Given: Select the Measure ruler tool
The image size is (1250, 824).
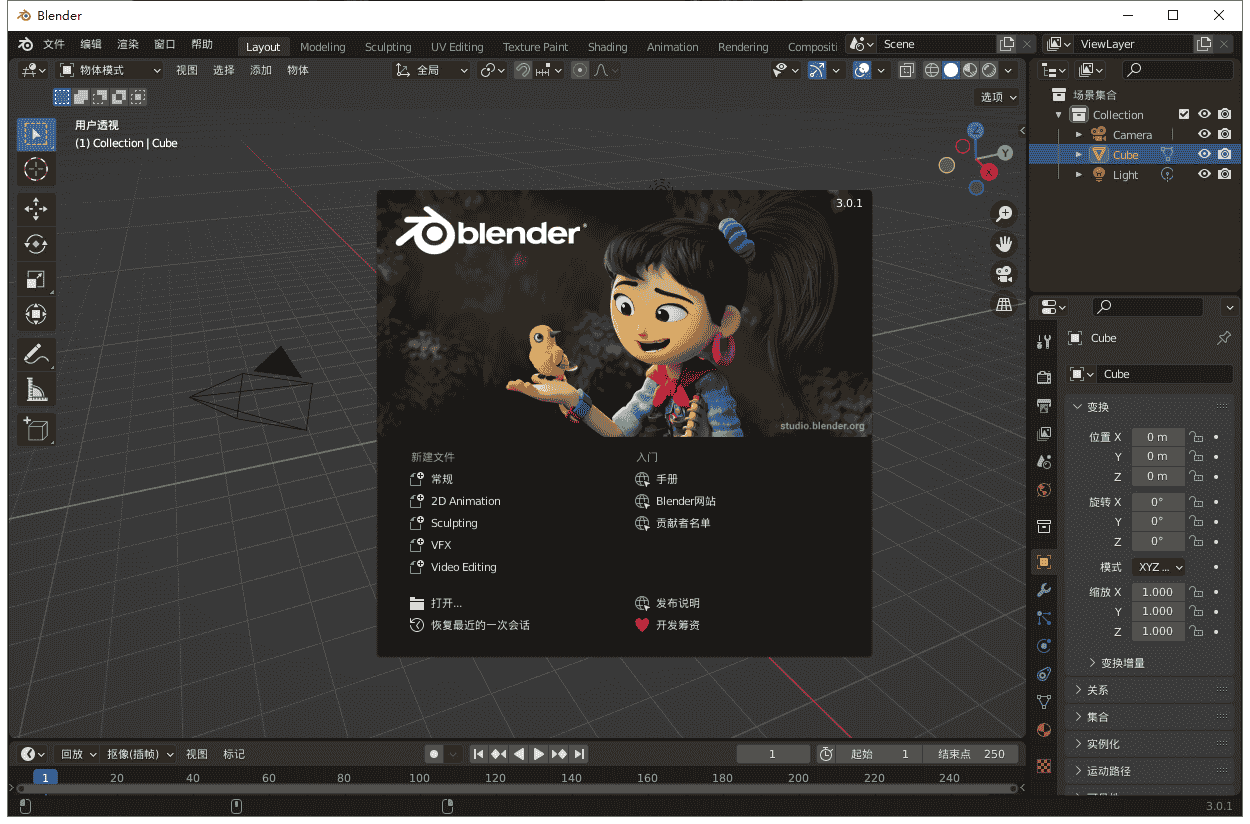Looking at the screenshot, I should click(36, 389).
